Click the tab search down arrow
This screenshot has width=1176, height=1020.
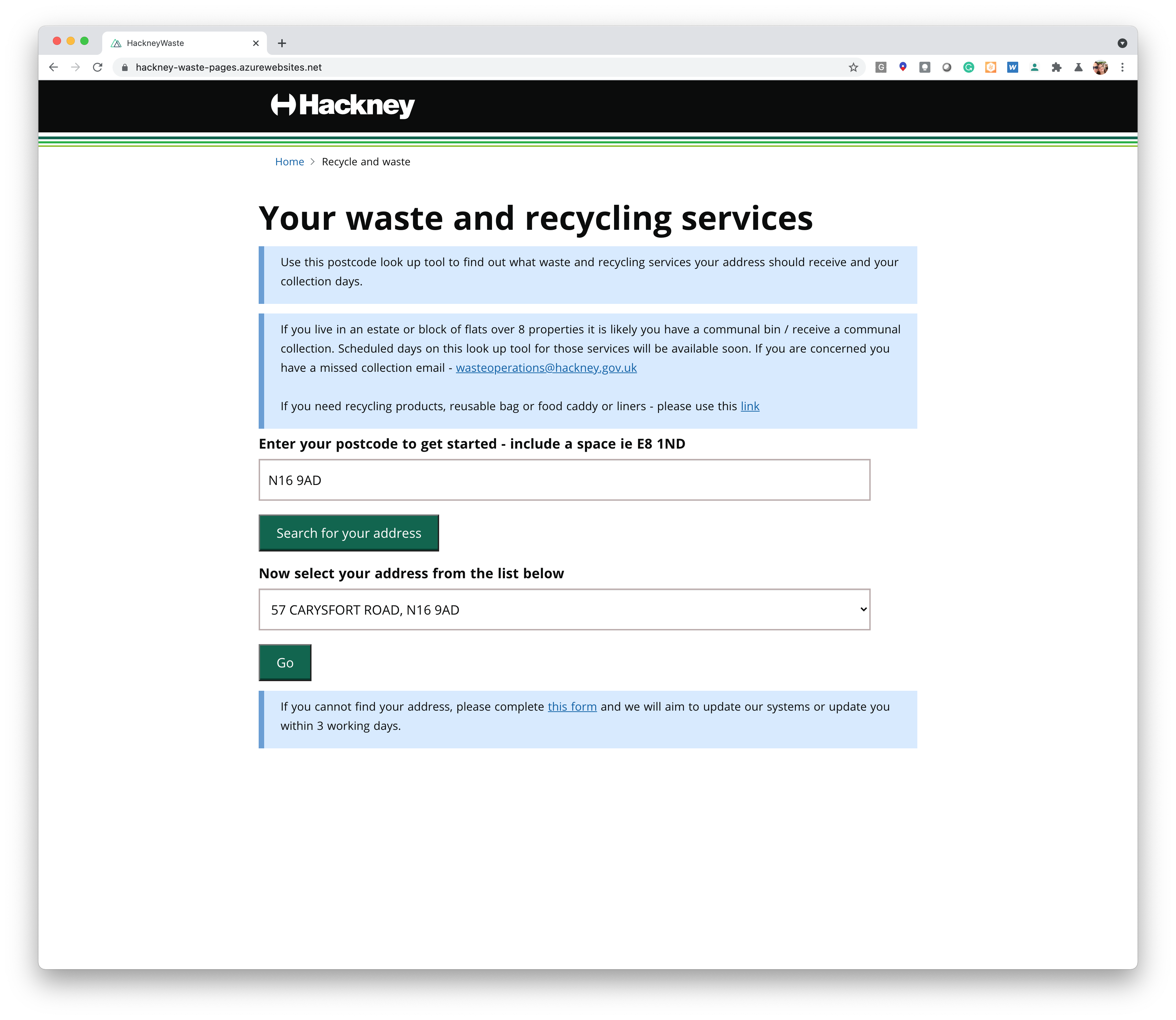coord(1122,43)
